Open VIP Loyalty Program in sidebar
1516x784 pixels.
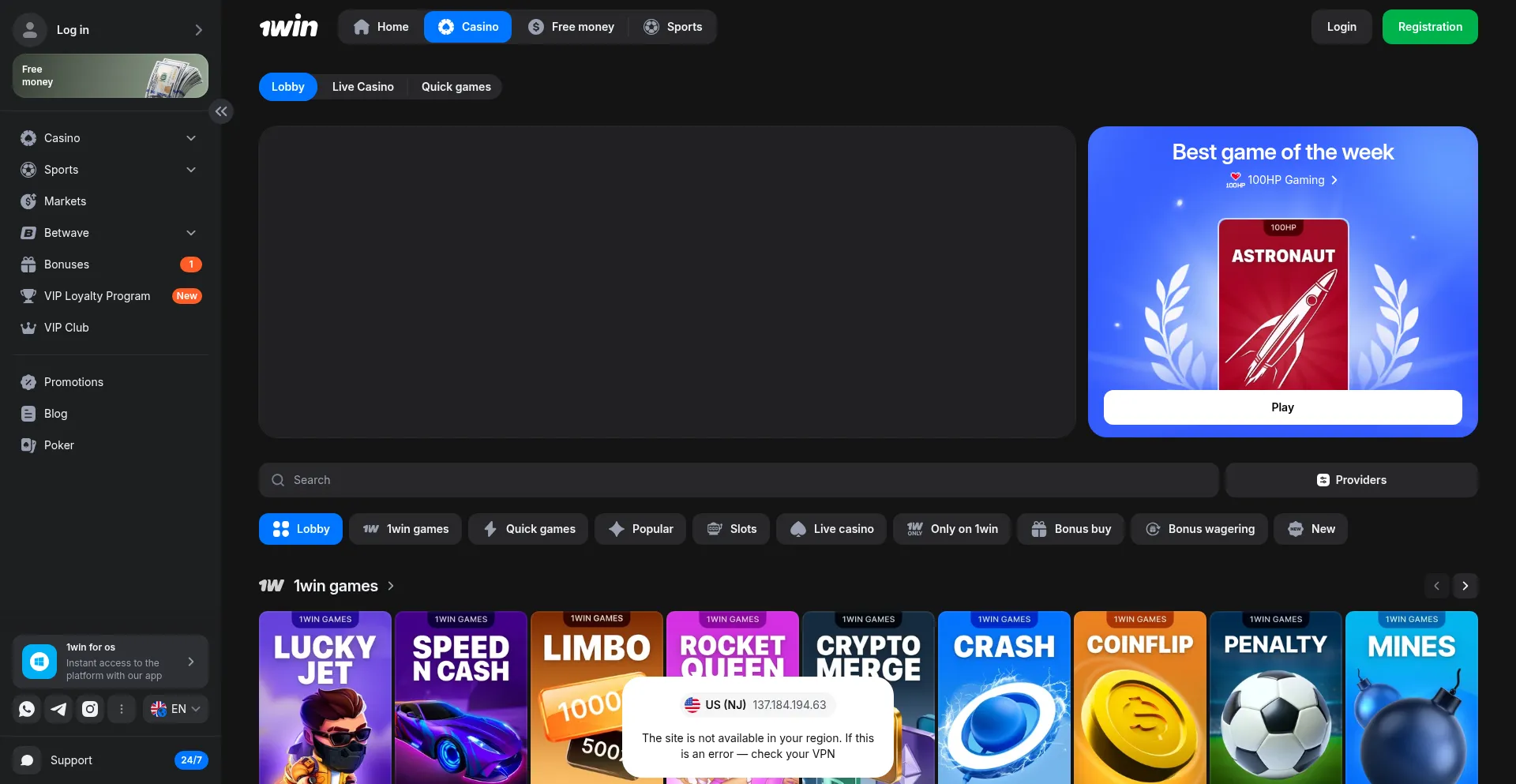(111, 296)
